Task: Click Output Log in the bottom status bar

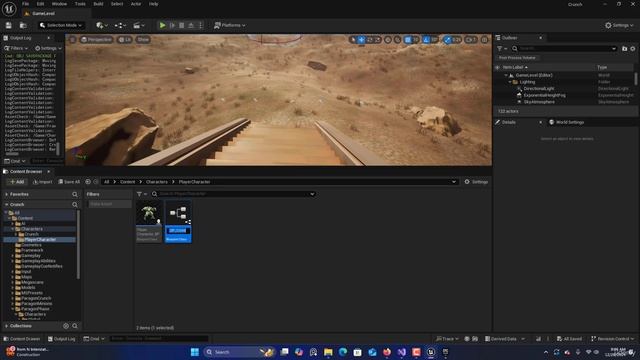Action: (61, 339)
